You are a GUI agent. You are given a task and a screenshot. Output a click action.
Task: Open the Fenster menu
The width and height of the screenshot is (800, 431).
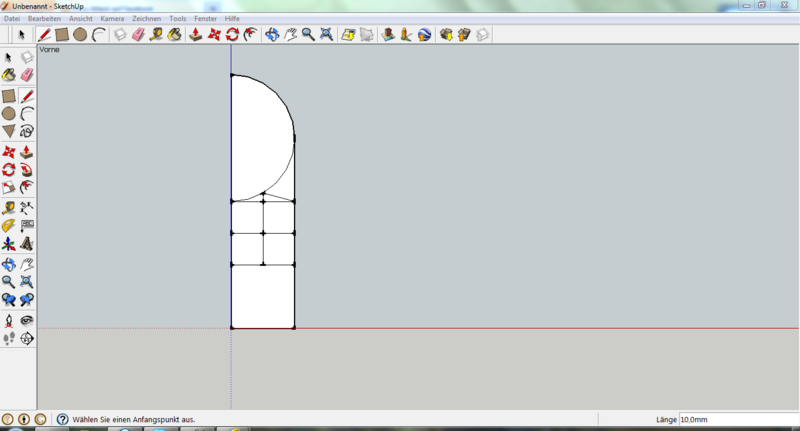pyautogui.click(x=205, y=19)
